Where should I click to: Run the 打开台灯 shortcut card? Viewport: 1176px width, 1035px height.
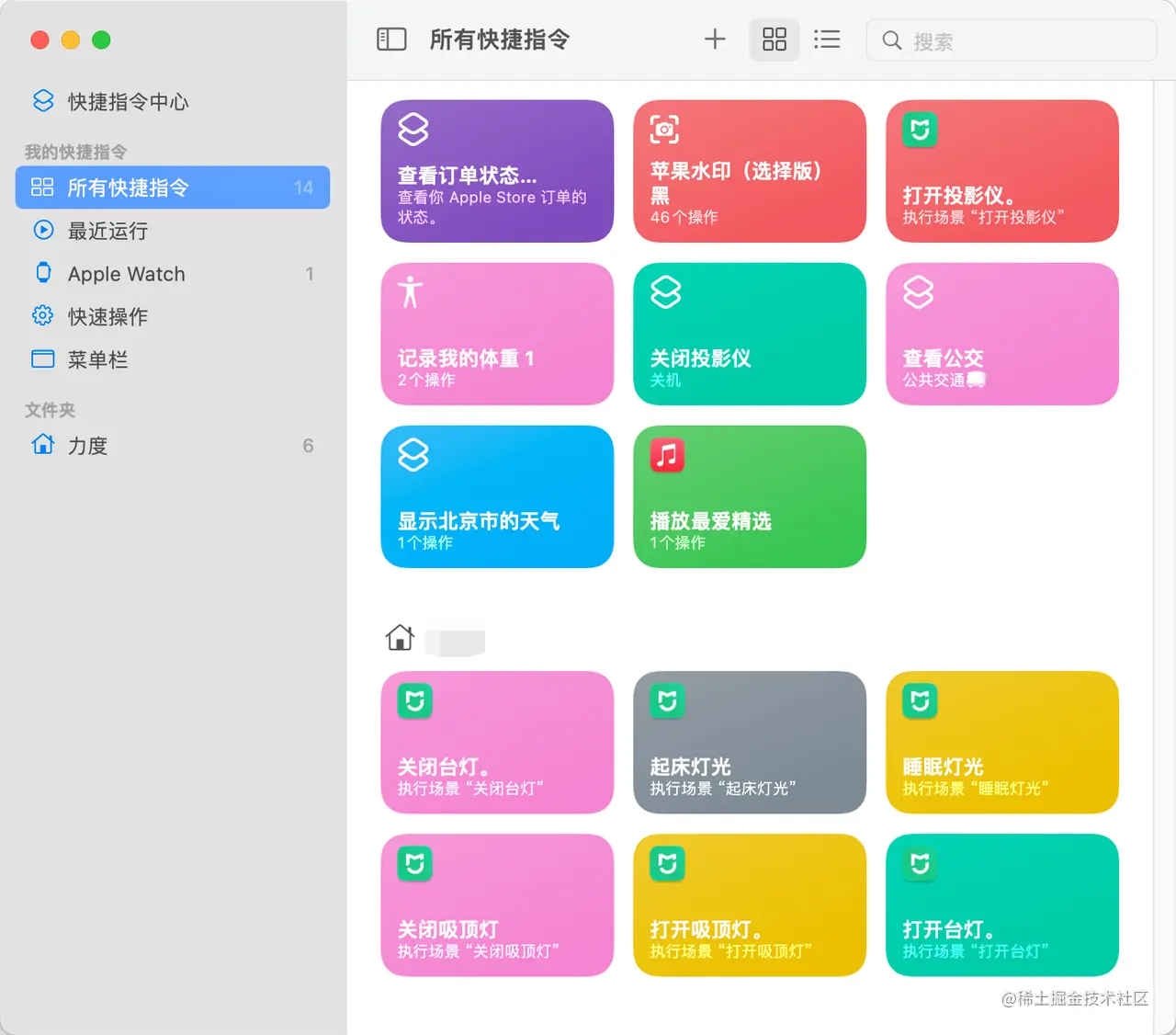pyautogui.click(x=1002, y=905)
